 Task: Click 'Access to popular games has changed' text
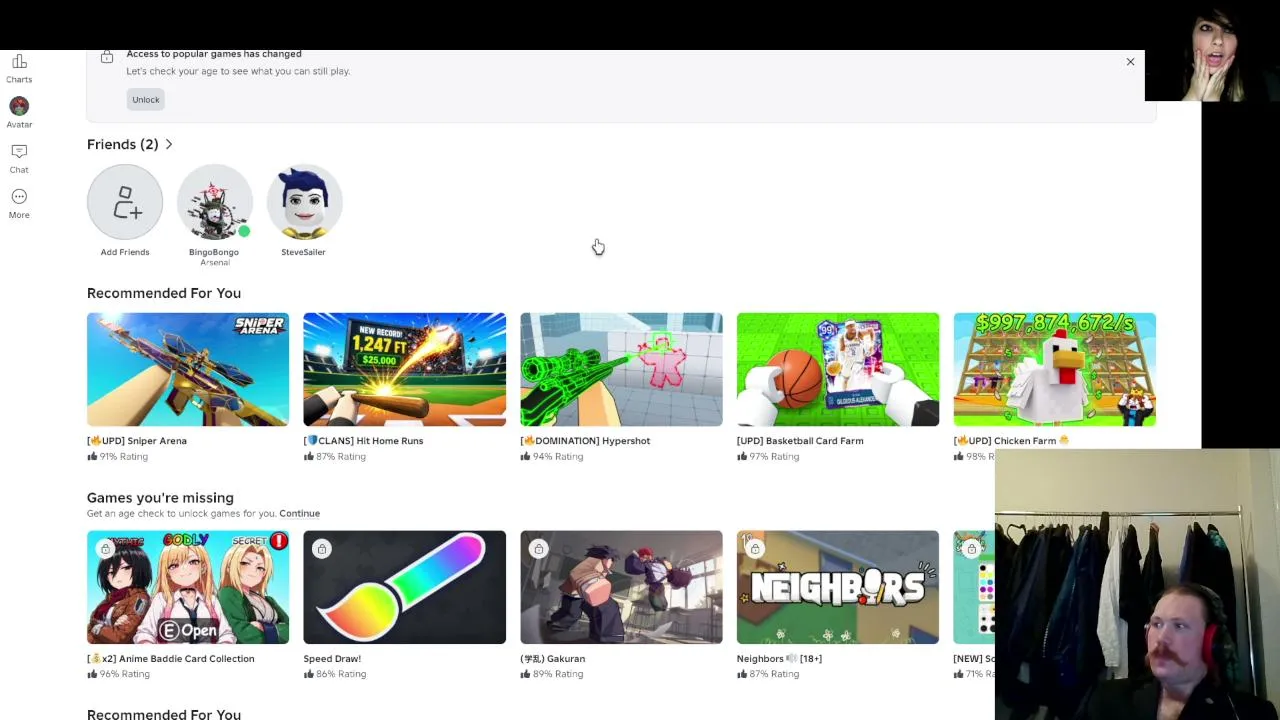click(x=214, y=54)
